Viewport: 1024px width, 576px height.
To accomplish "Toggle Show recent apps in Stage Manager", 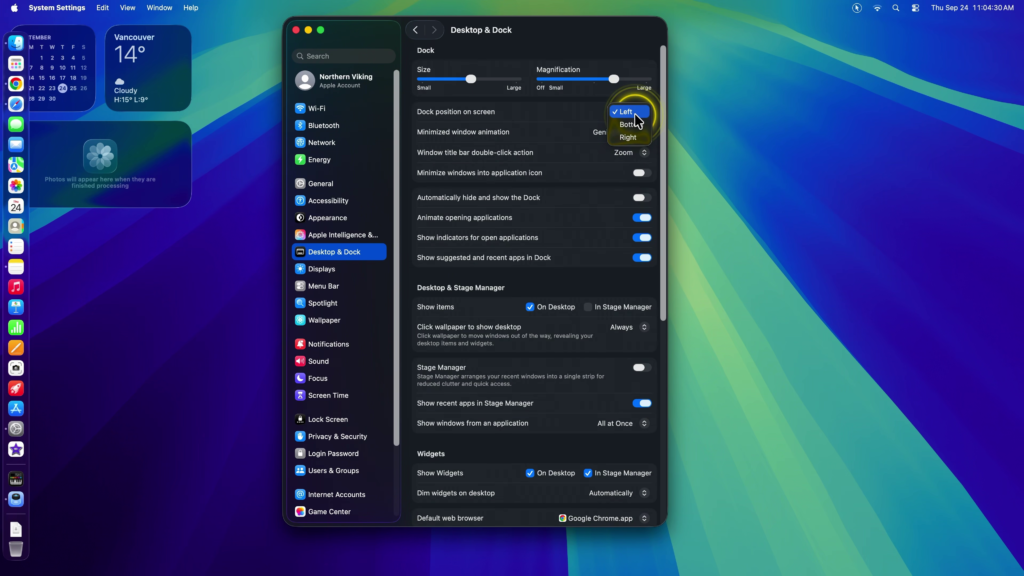I will 641,403.
